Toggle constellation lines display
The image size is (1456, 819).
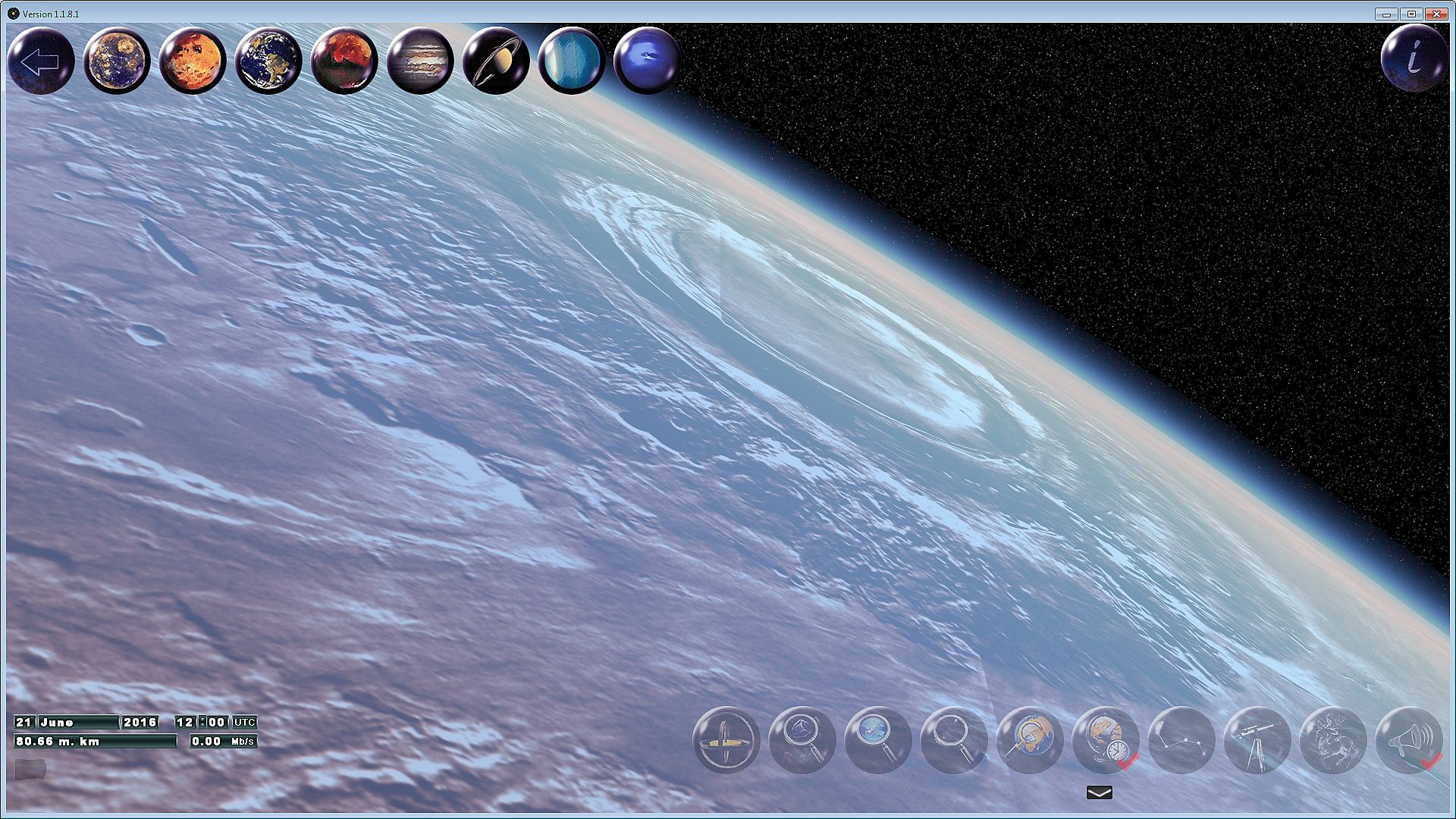(x=1181, y=739)
